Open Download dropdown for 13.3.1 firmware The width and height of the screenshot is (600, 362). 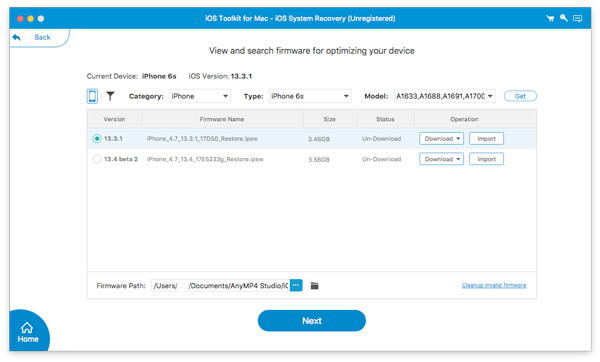pyautogui.click(x=441, y=139)
